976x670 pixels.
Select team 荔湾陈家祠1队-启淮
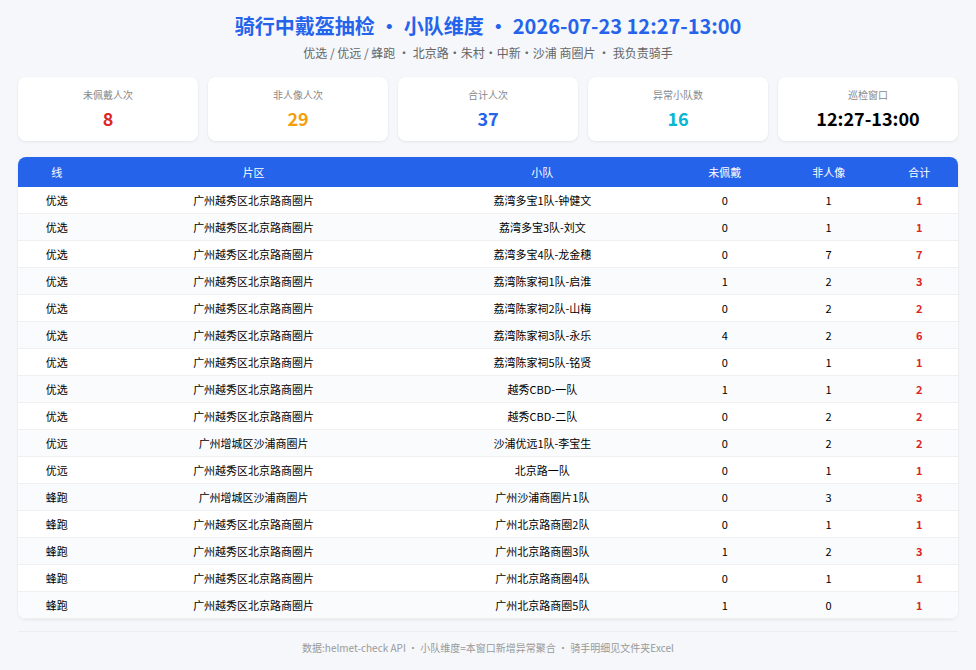(x=542, y=282)
